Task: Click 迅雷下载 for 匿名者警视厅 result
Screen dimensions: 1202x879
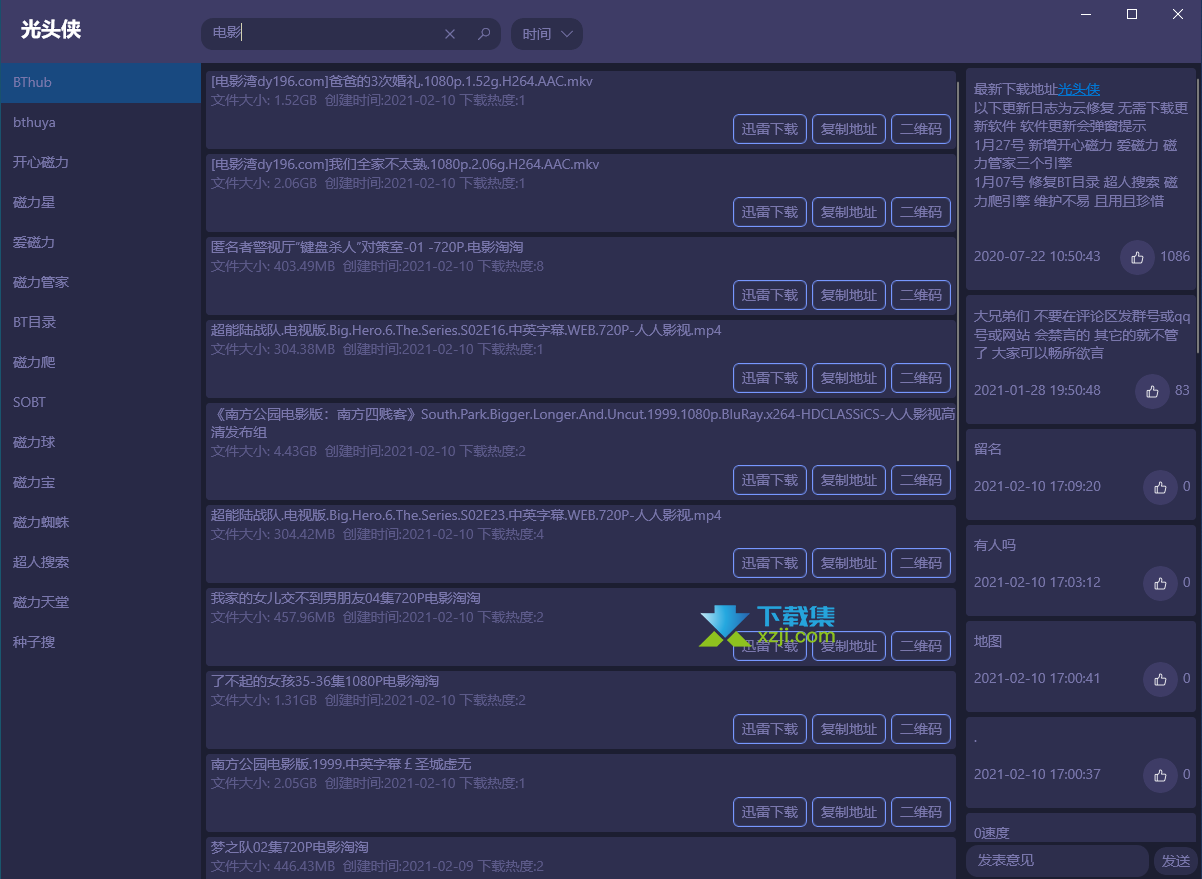Action: pyautogui.click(x=770, y=295)
